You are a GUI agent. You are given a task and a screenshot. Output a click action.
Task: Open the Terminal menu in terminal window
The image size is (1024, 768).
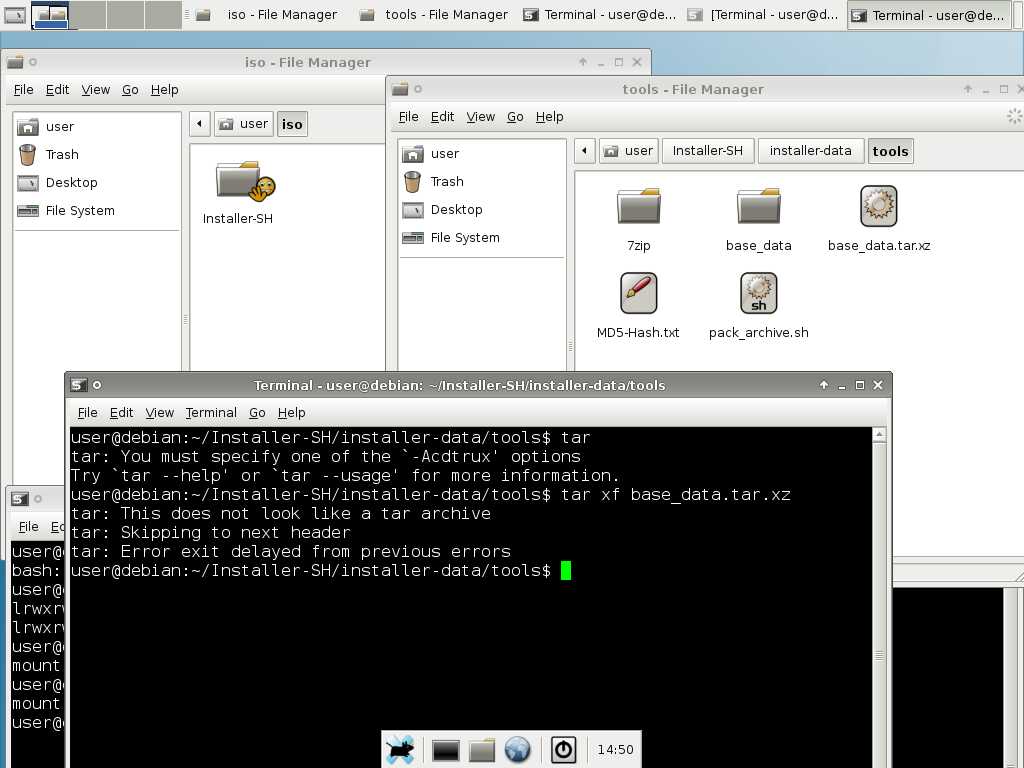tap(211, 412)
